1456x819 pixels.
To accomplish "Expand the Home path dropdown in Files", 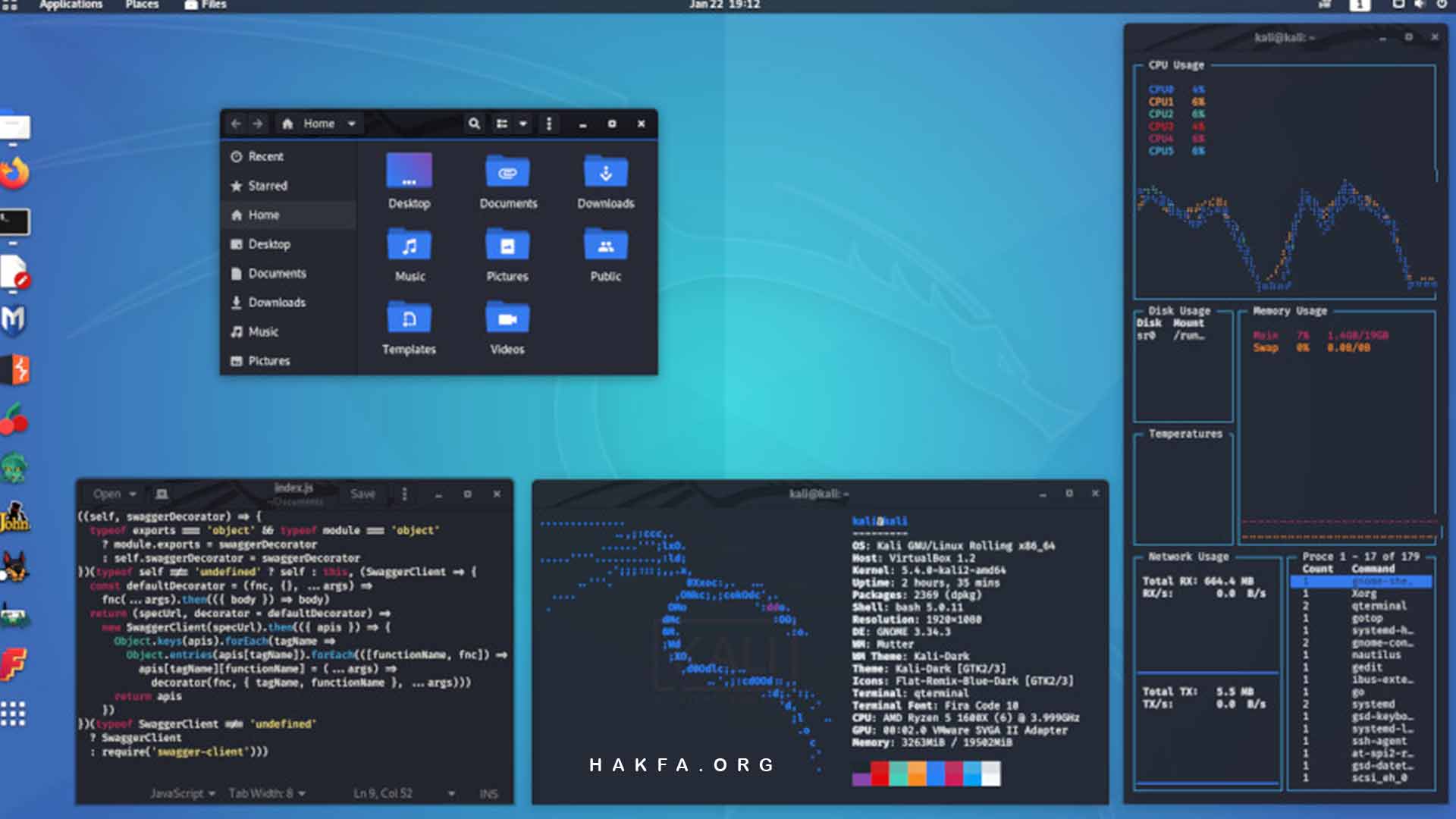I will click(352, 124).
